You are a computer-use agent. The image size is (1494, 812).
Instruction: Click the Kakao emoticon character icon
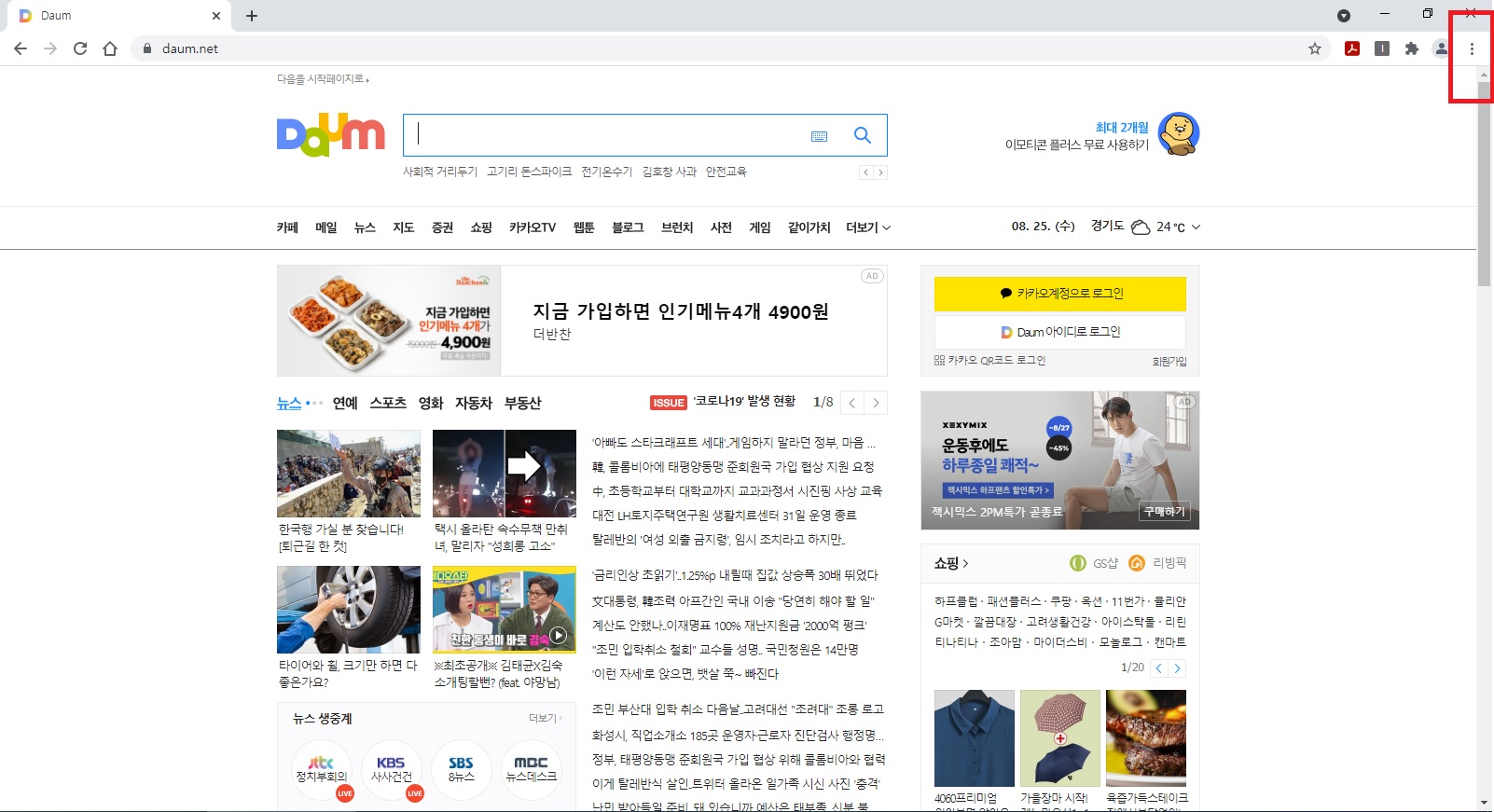tap(1179, 134)
